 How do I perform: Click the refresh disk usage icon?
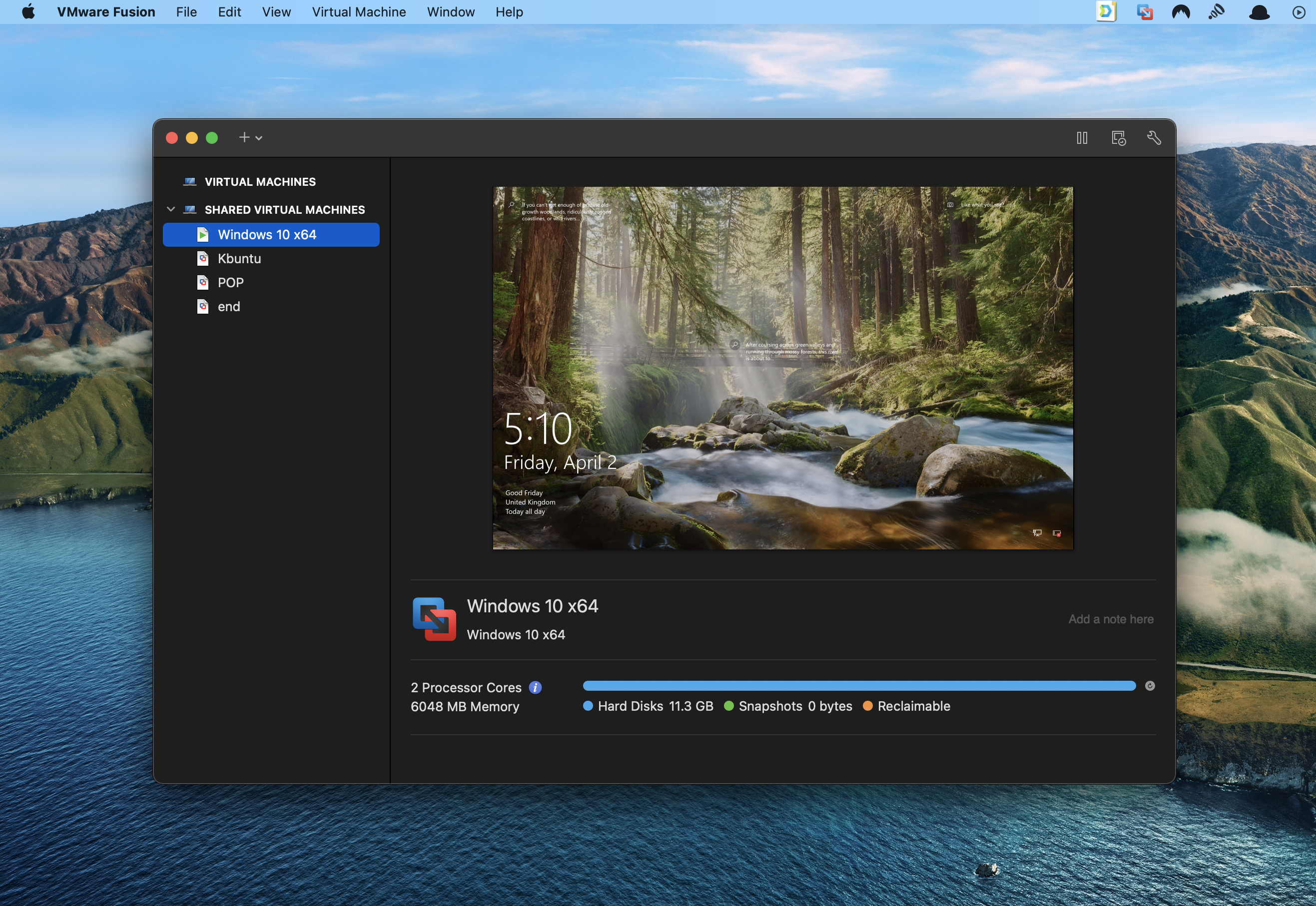click(1150, 686)
